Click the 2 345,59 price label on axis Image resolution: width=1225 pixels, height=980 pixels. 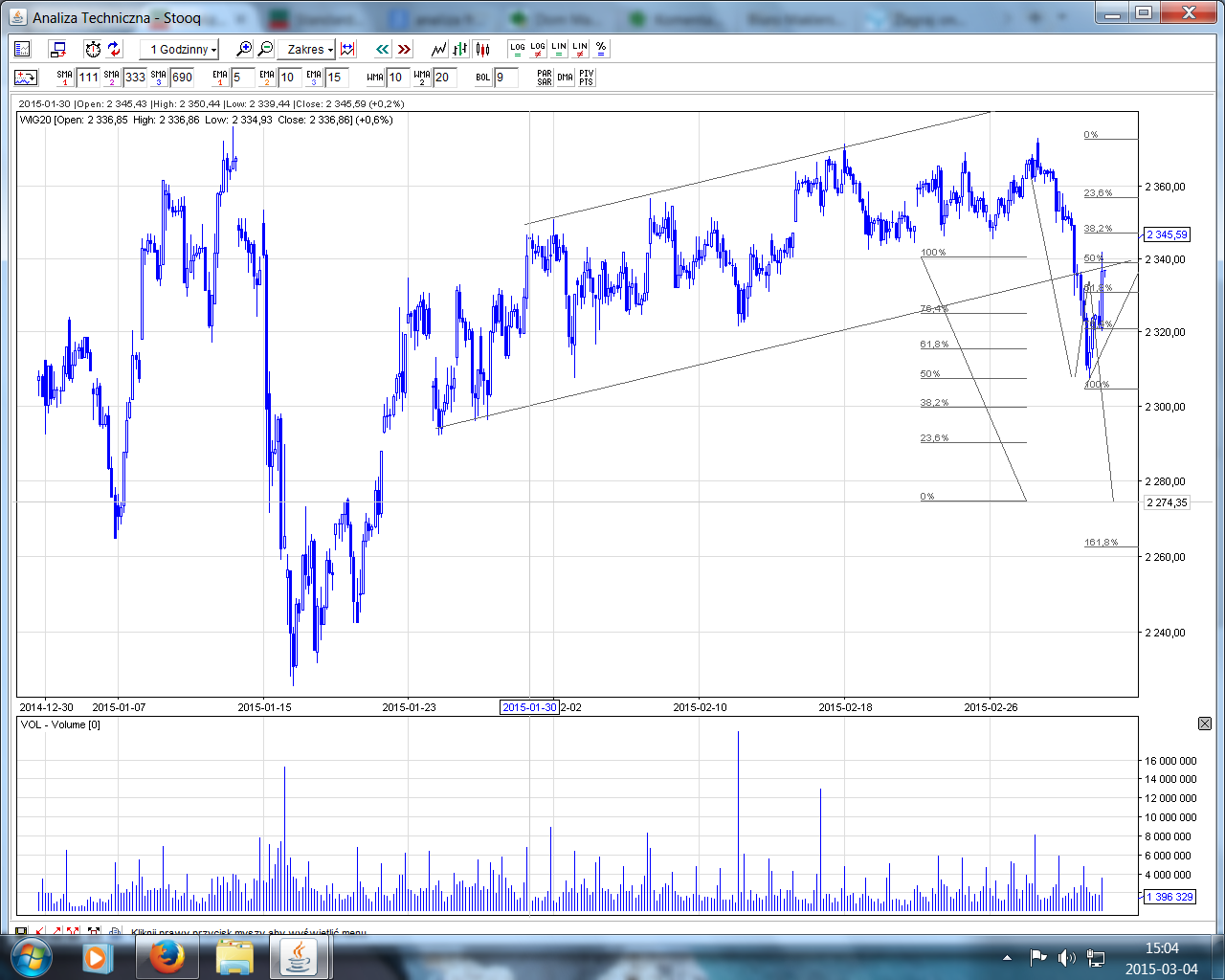[x=1167, y=234]
